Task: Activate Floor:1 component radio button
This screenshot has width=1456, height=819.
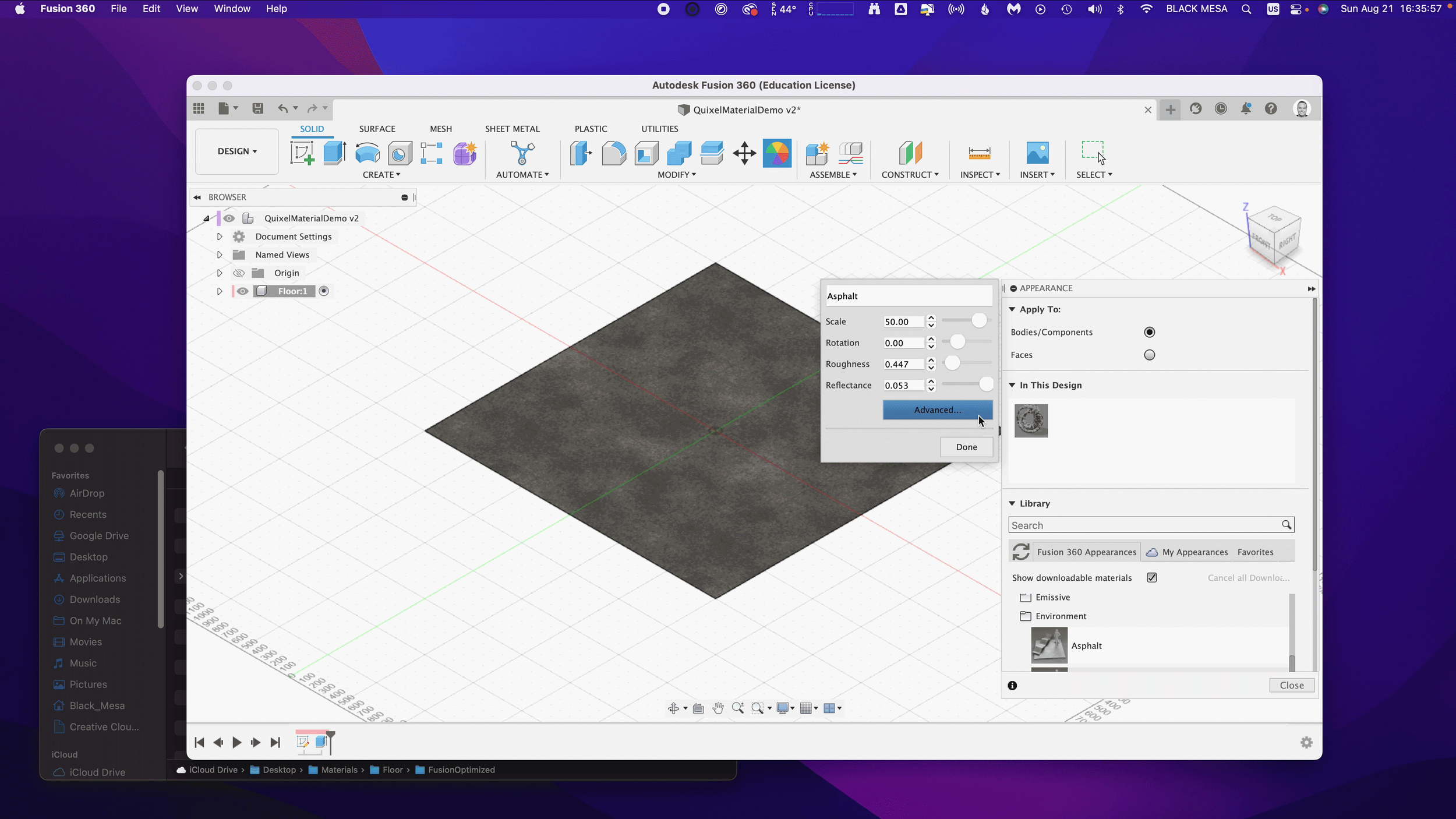Action: click(x=324, y=291)
